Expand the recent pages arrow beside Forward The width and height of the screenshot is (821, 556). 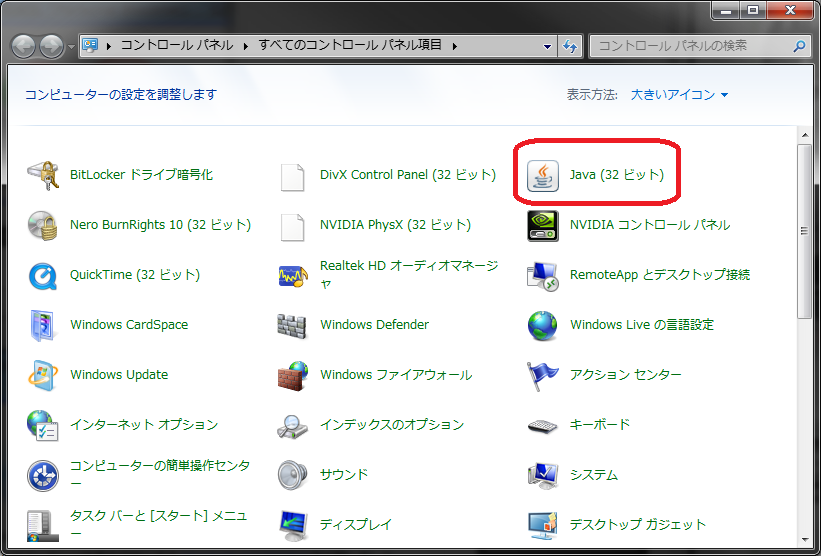[71, 46]
